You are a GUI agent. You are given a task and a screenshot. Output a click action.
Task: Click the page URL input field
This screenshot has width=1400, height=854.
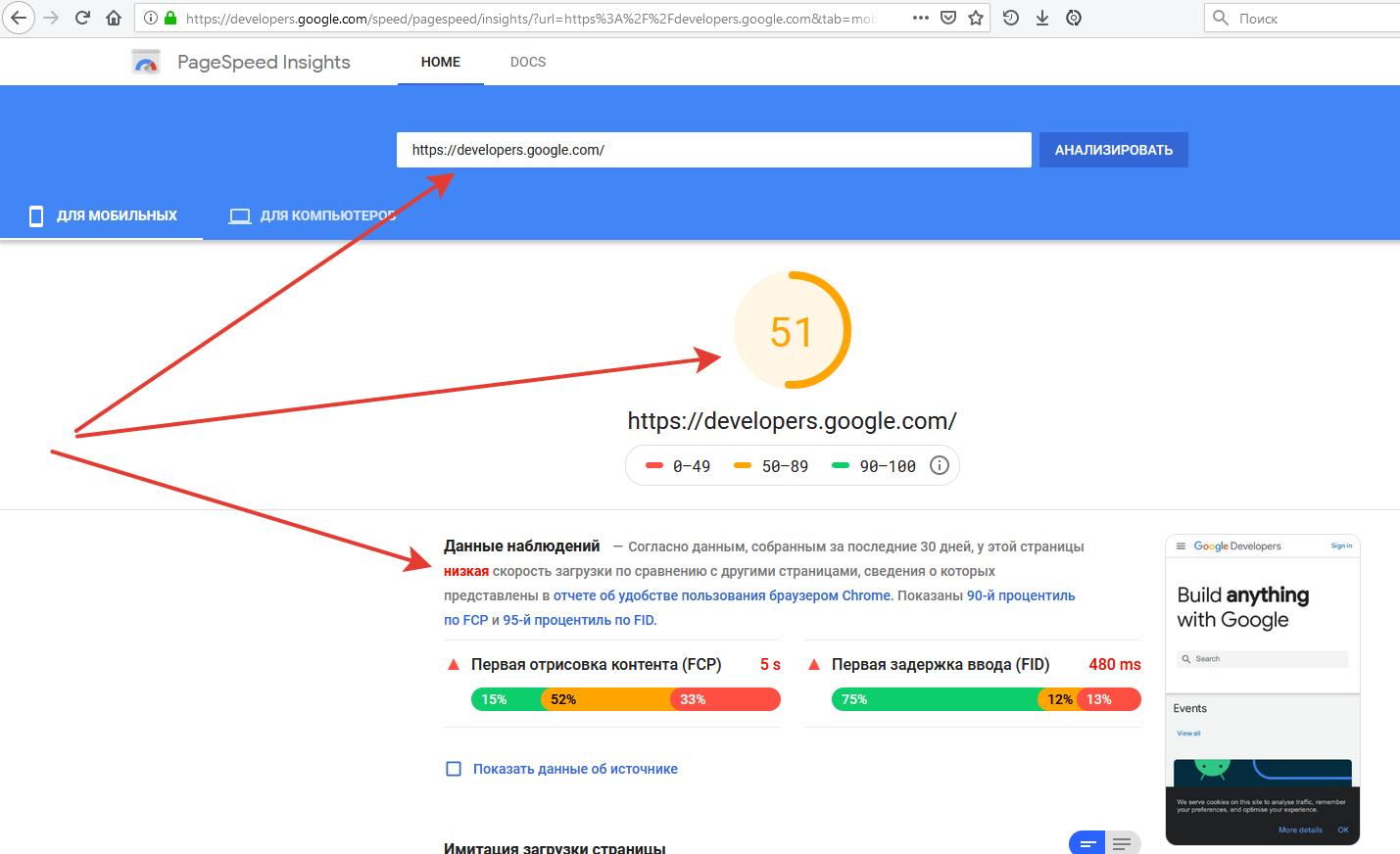(714, 150)
